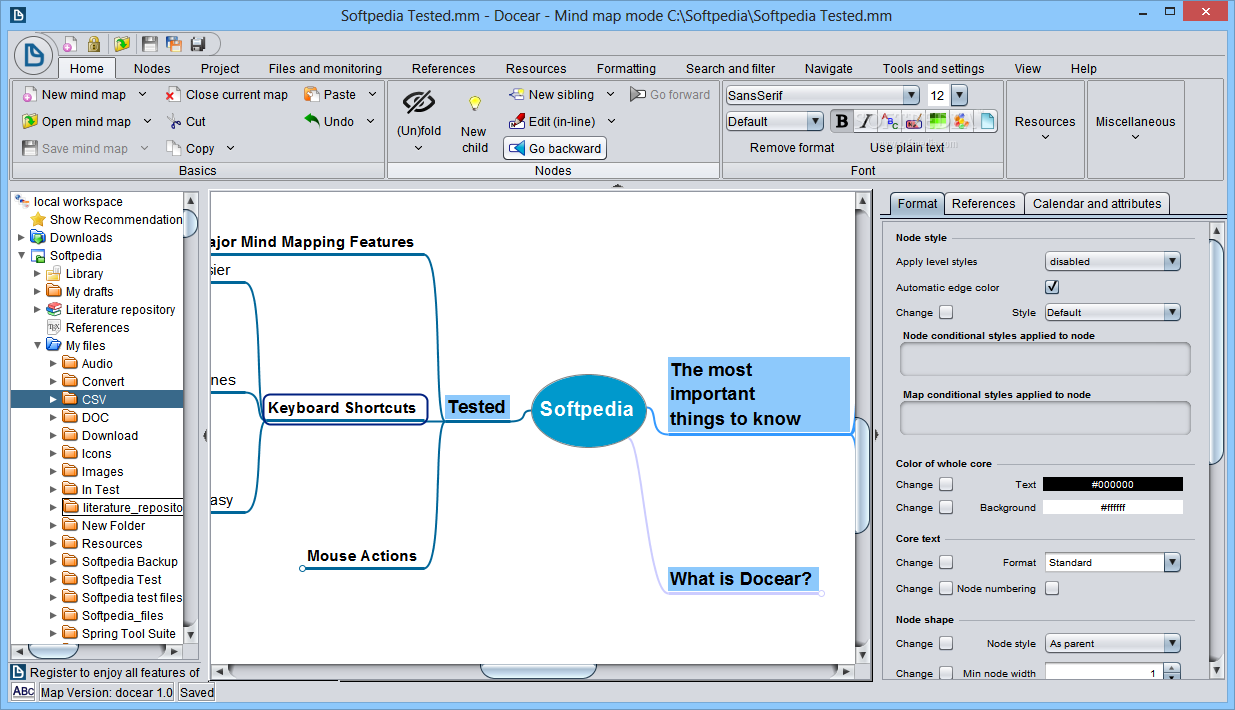This screenshot has width=1235, height=710.
Task: Open the Apply level styles dropdown
Action: pos(1113,261)
